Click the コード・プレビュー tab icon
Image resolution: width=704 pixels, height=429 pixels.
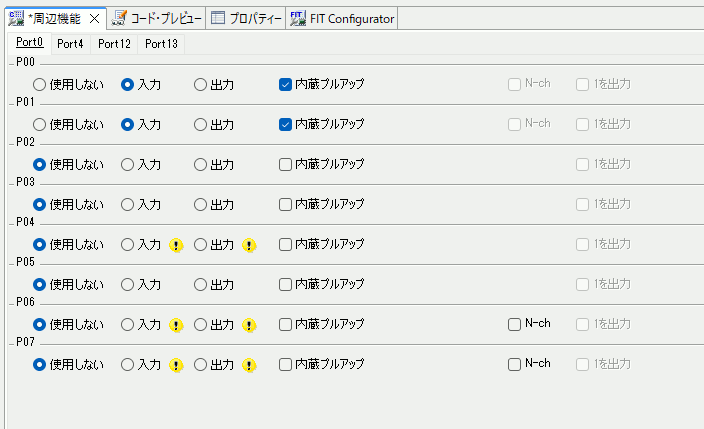tap(119, 18)
